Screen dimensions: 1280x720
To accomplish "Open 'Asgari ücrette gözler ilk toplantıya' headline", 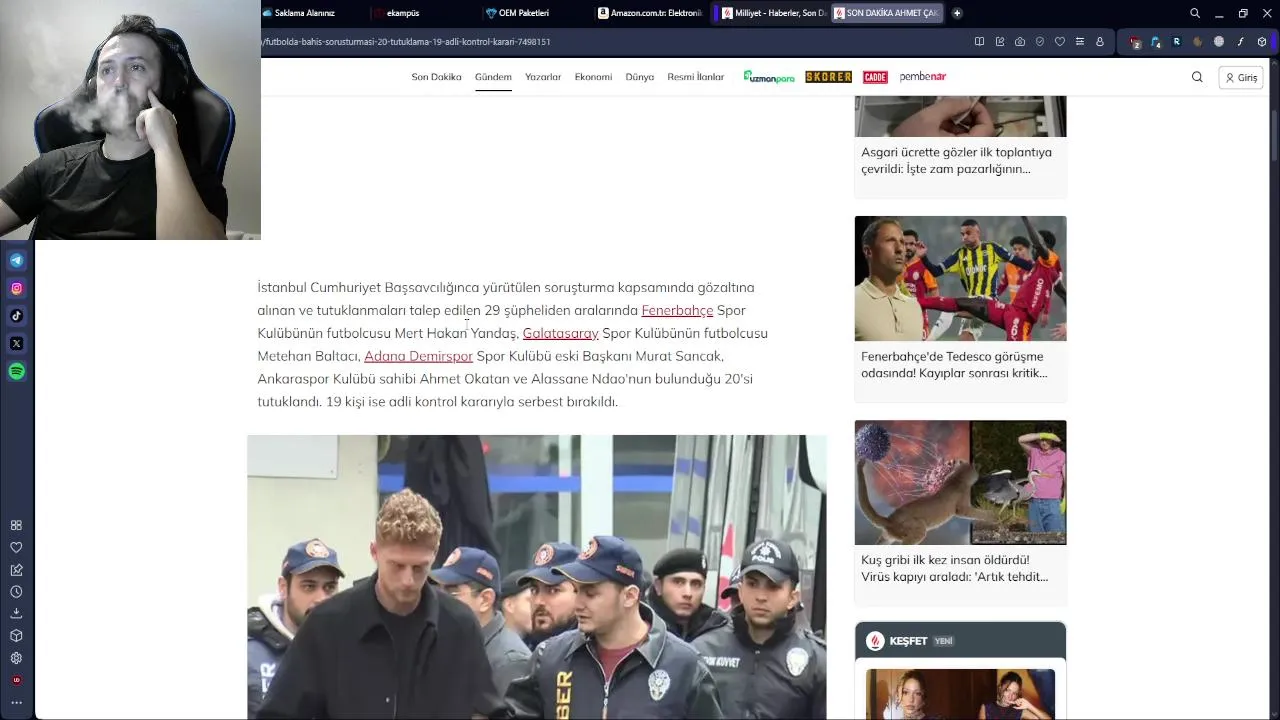I will pyautogui.click(x=956, y=160).
